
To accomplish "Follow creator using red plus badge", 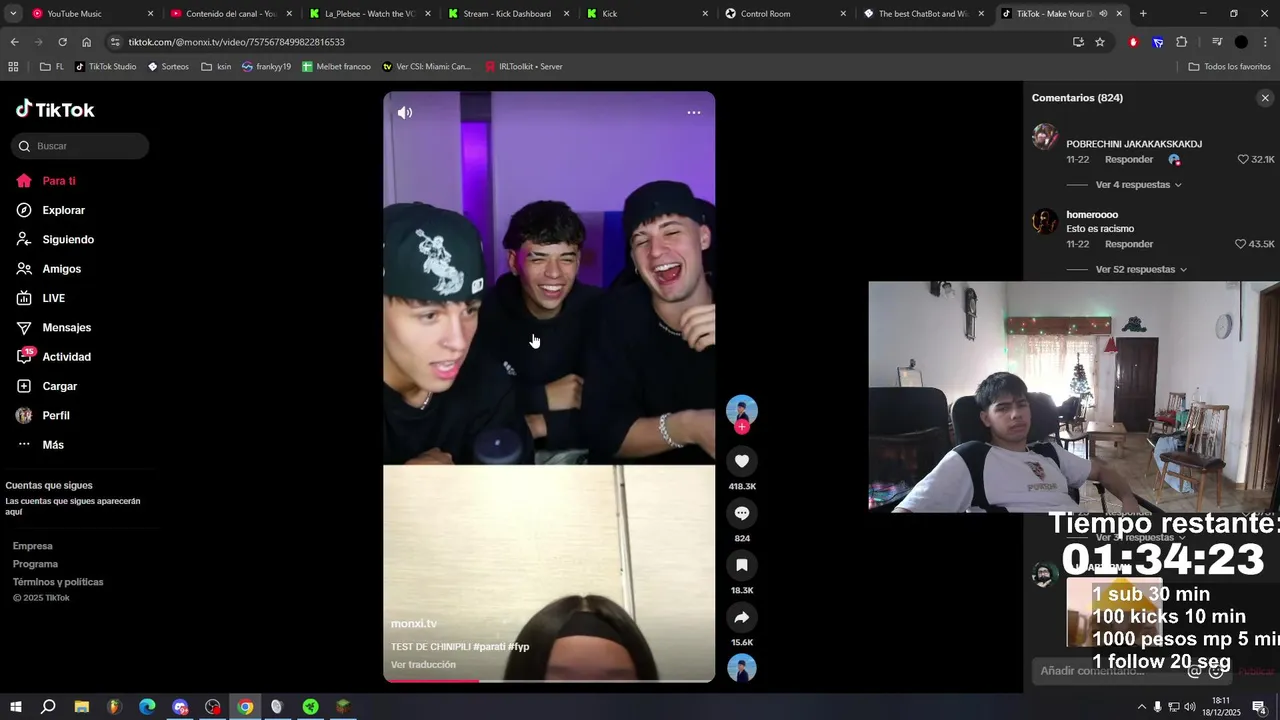I will 742,427.
